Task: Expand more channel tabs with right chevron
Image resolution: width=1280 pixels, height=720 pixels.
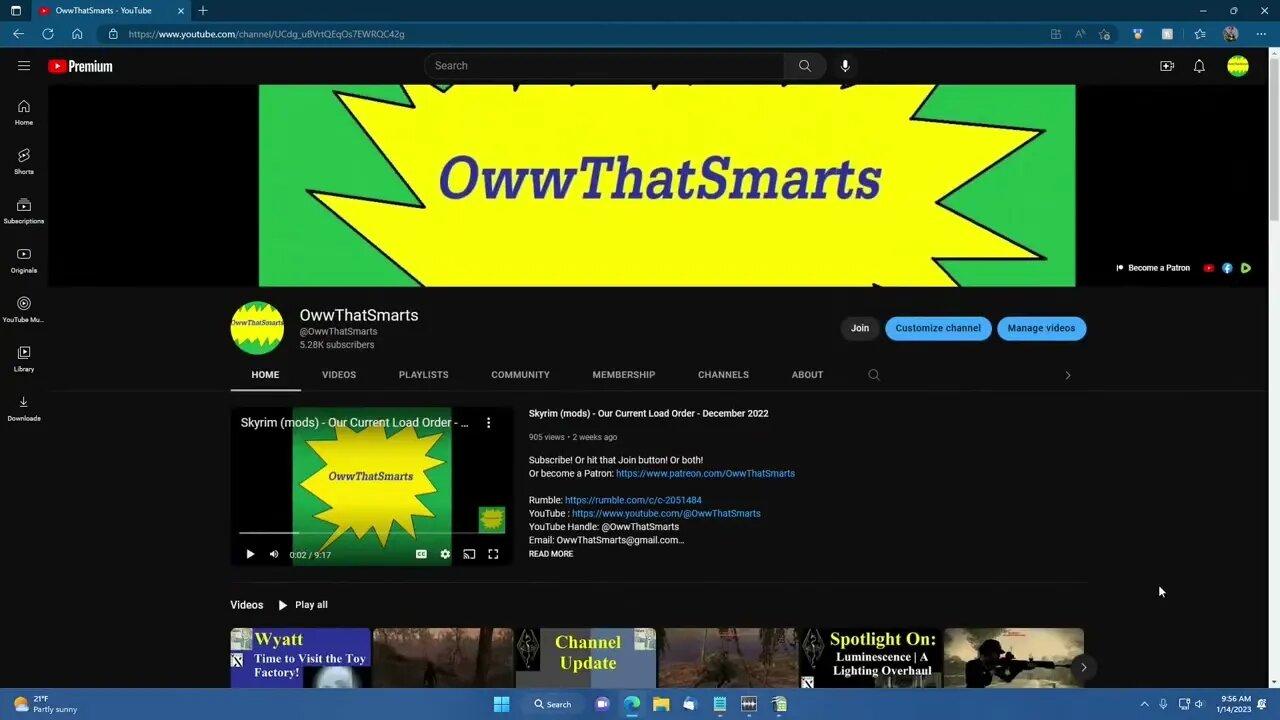Action: coord(1067,375)
